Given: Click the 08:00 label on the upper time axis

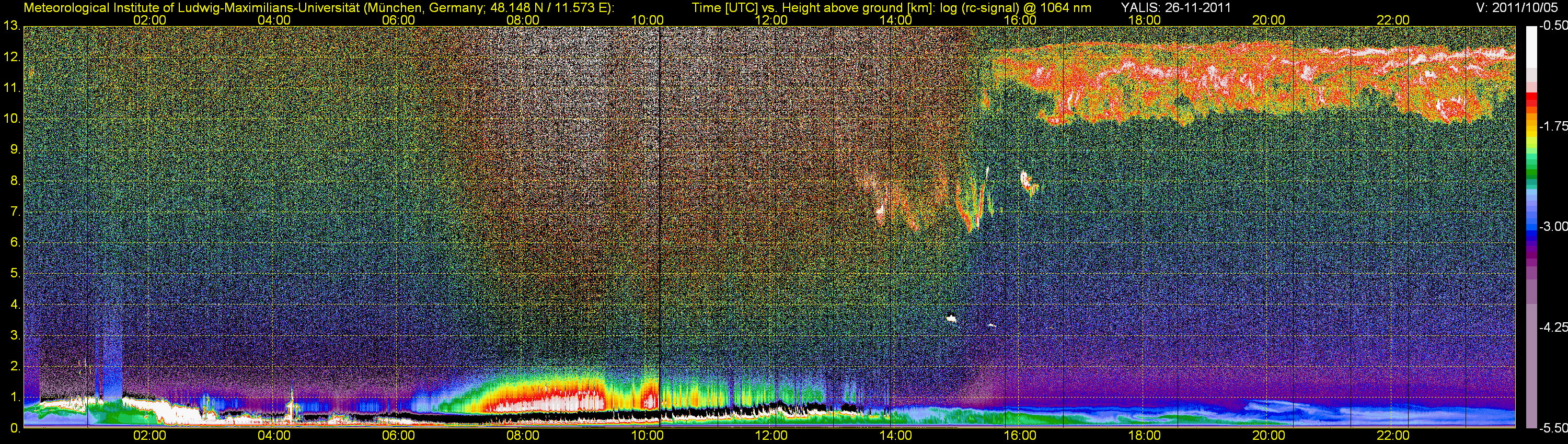Looking at the screenshot, I should 523,20.
